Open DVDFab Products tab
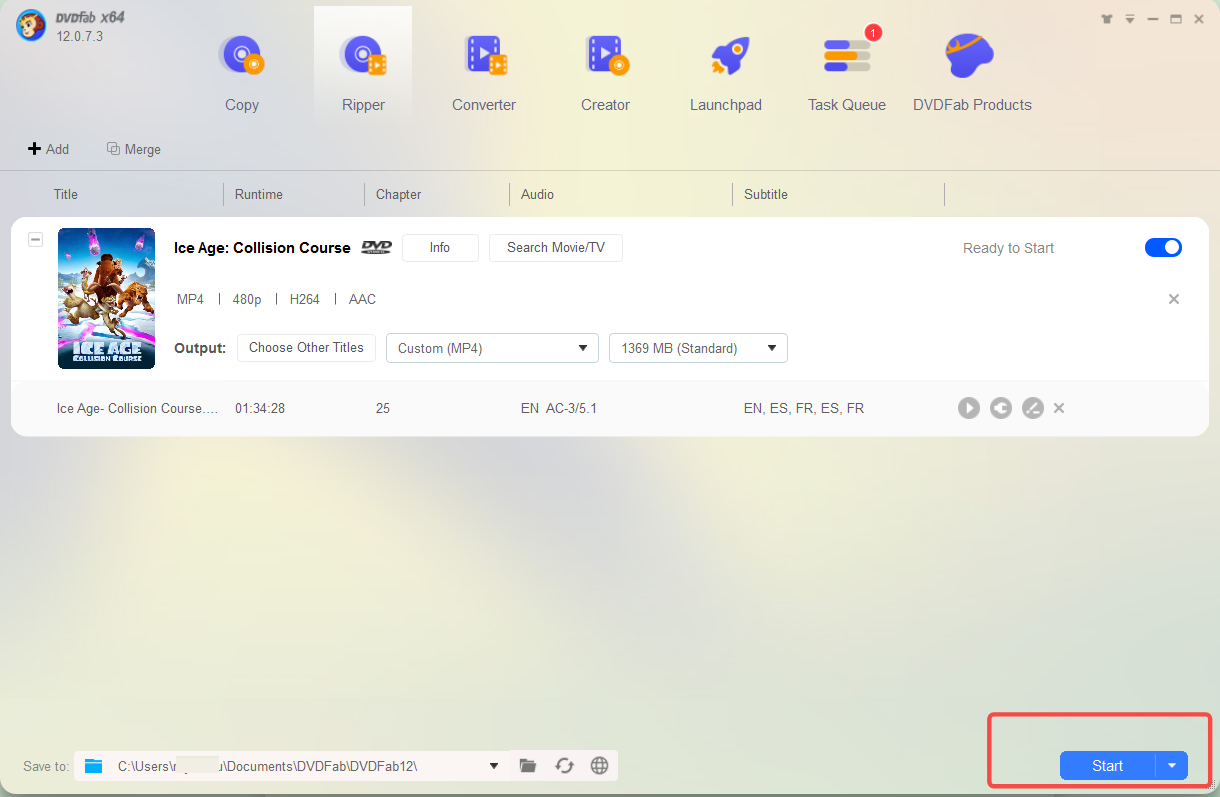Screen dimensions: 1220x797 point(972,72)
